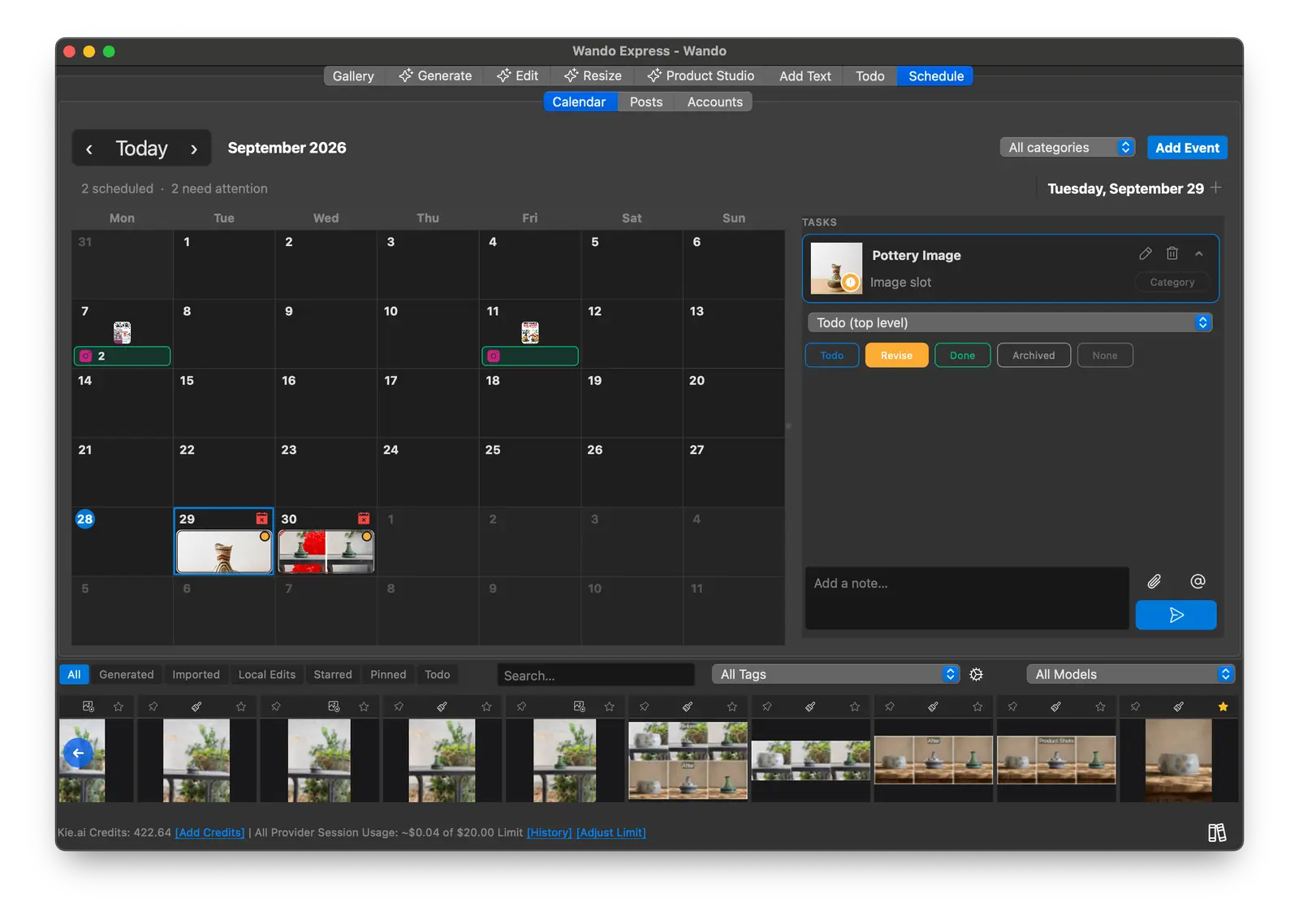Click the @ mention icon
The image size is (1299, 924).
(x=1198, y=581)
